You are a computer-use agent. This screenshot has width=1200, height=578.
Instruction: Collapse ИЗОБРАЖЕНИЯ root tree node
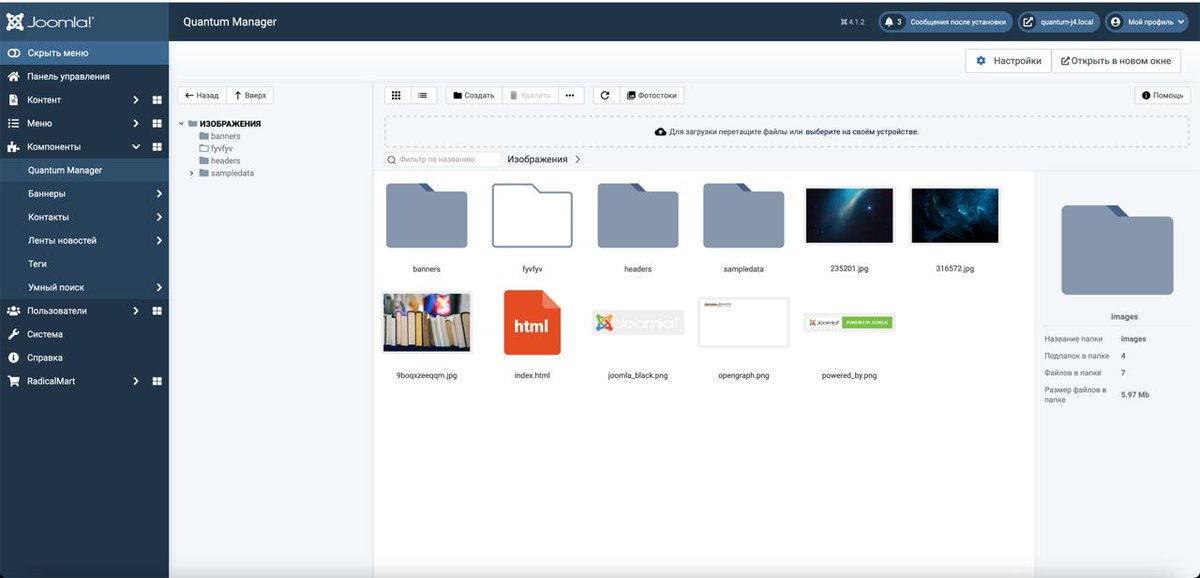(181, 124)
